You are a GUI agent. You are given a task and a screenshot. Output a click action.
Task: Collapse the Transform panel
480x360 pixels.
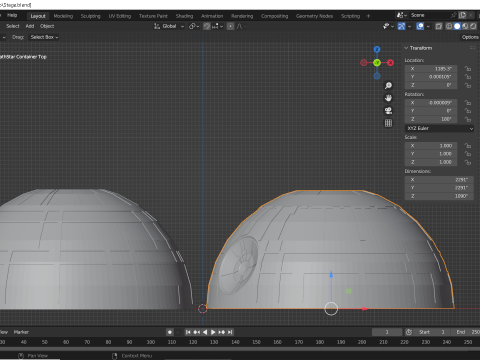point(406,48)
